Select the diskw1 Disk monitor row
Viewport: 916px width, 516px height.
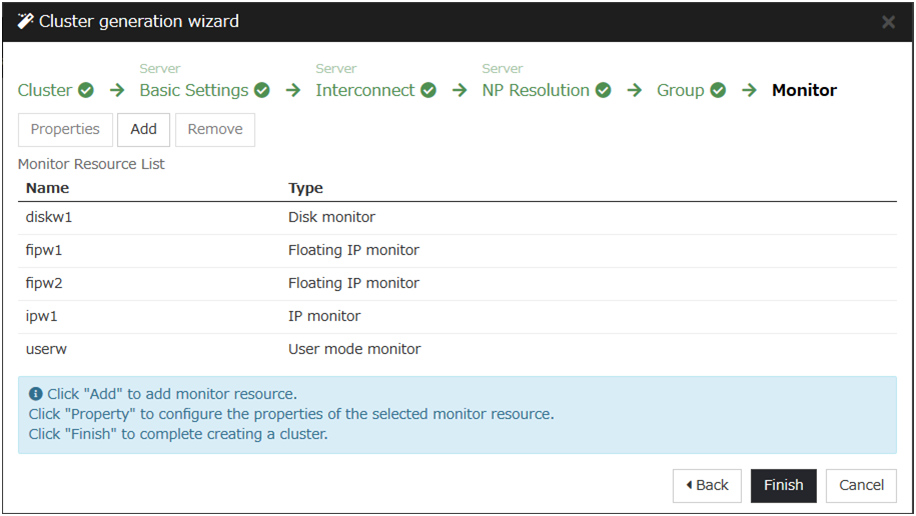pyautogui.click(x=457, y=217)
